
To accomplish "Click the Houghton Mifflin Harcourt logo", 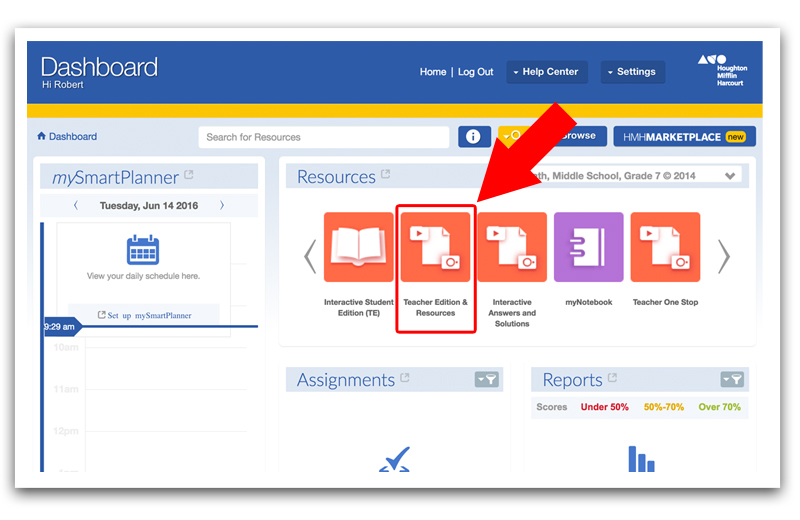I will point(722,70).
